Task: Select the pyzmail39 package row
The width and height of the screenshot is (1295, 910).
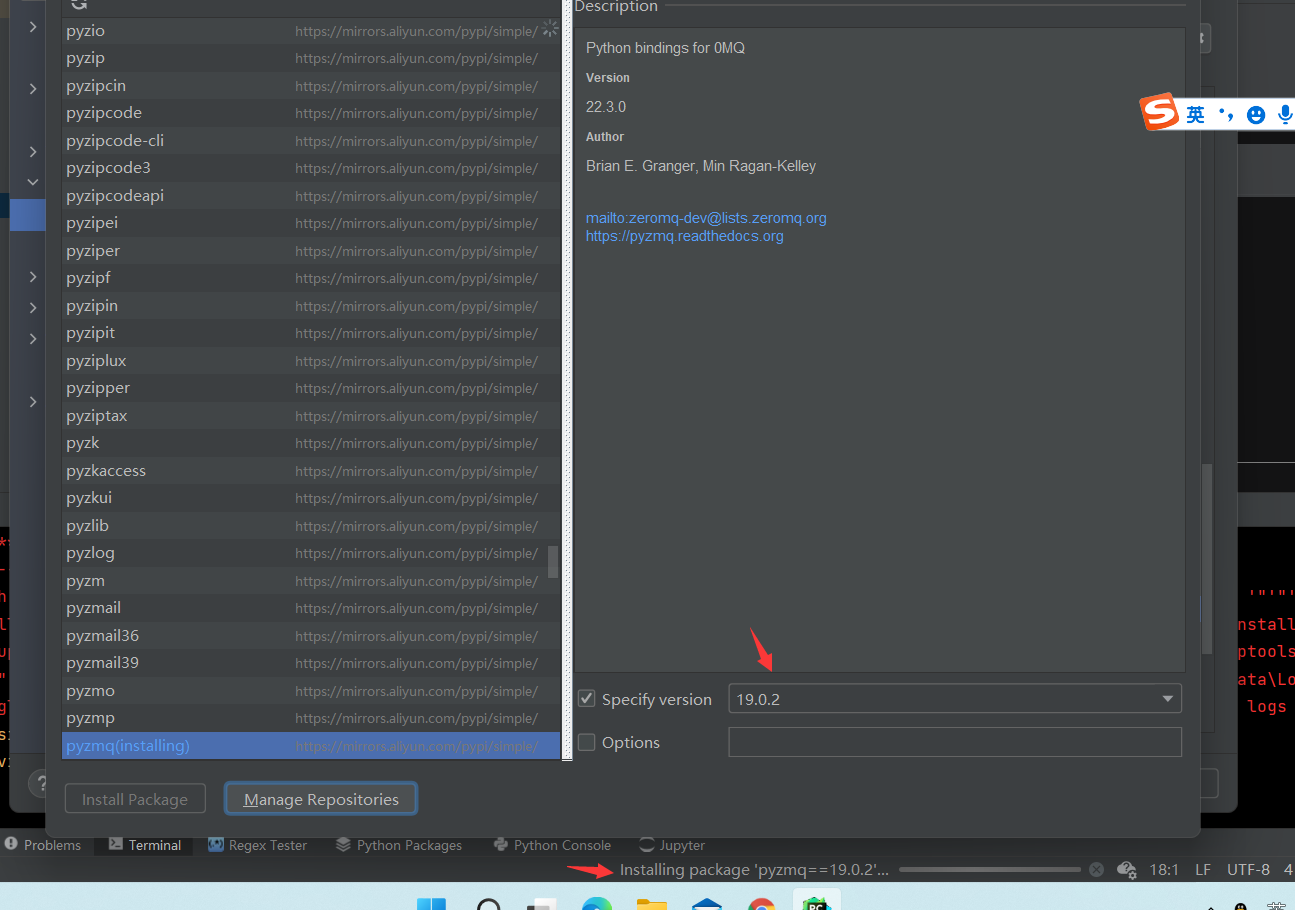Action: [x=311, y=663]
